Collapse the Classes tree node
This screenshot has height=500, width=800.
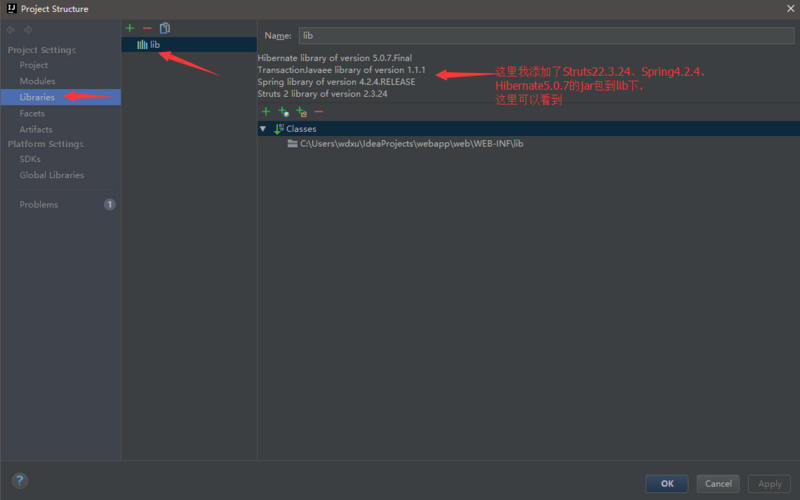[x=263, y=129]
